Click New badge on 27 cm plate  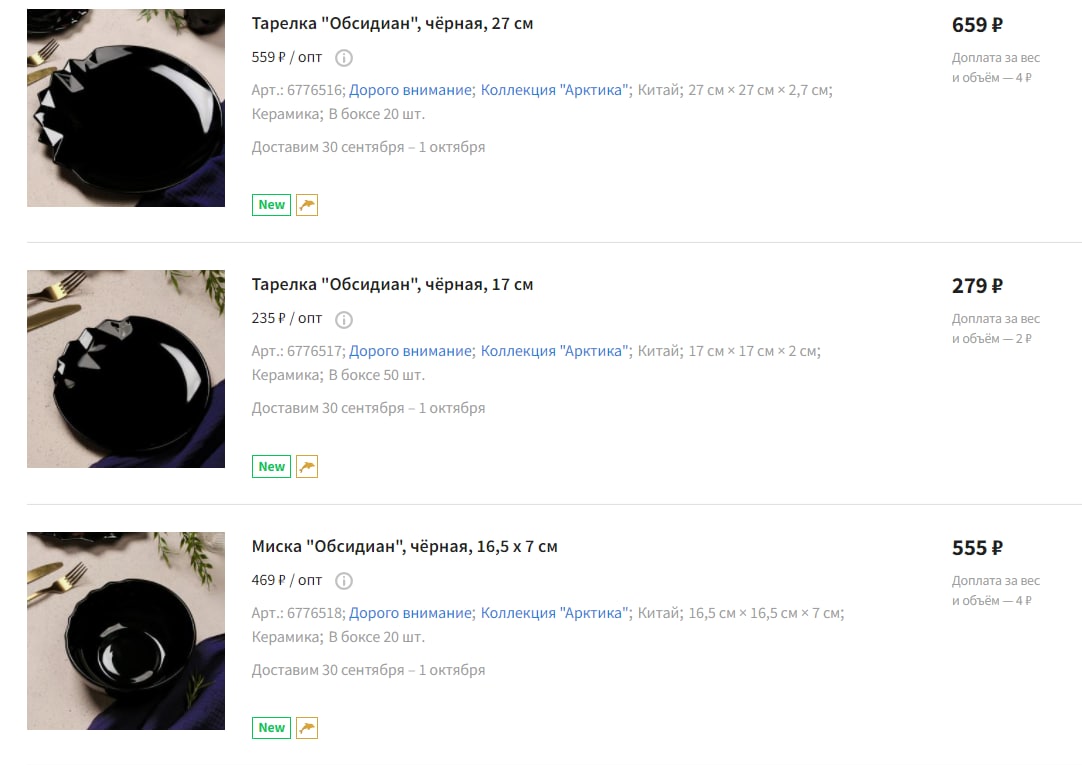pyautogui.click(x=271, y=205)
